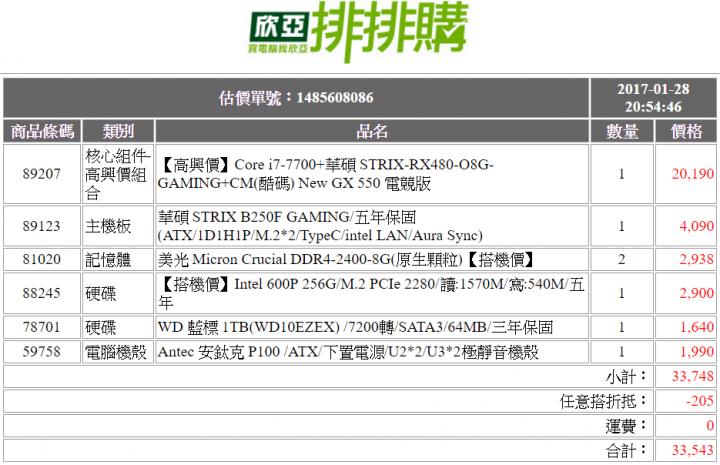Click quantity 1 in Antec case row
This screenshot has height=465, width=720.
click(622, 352)
